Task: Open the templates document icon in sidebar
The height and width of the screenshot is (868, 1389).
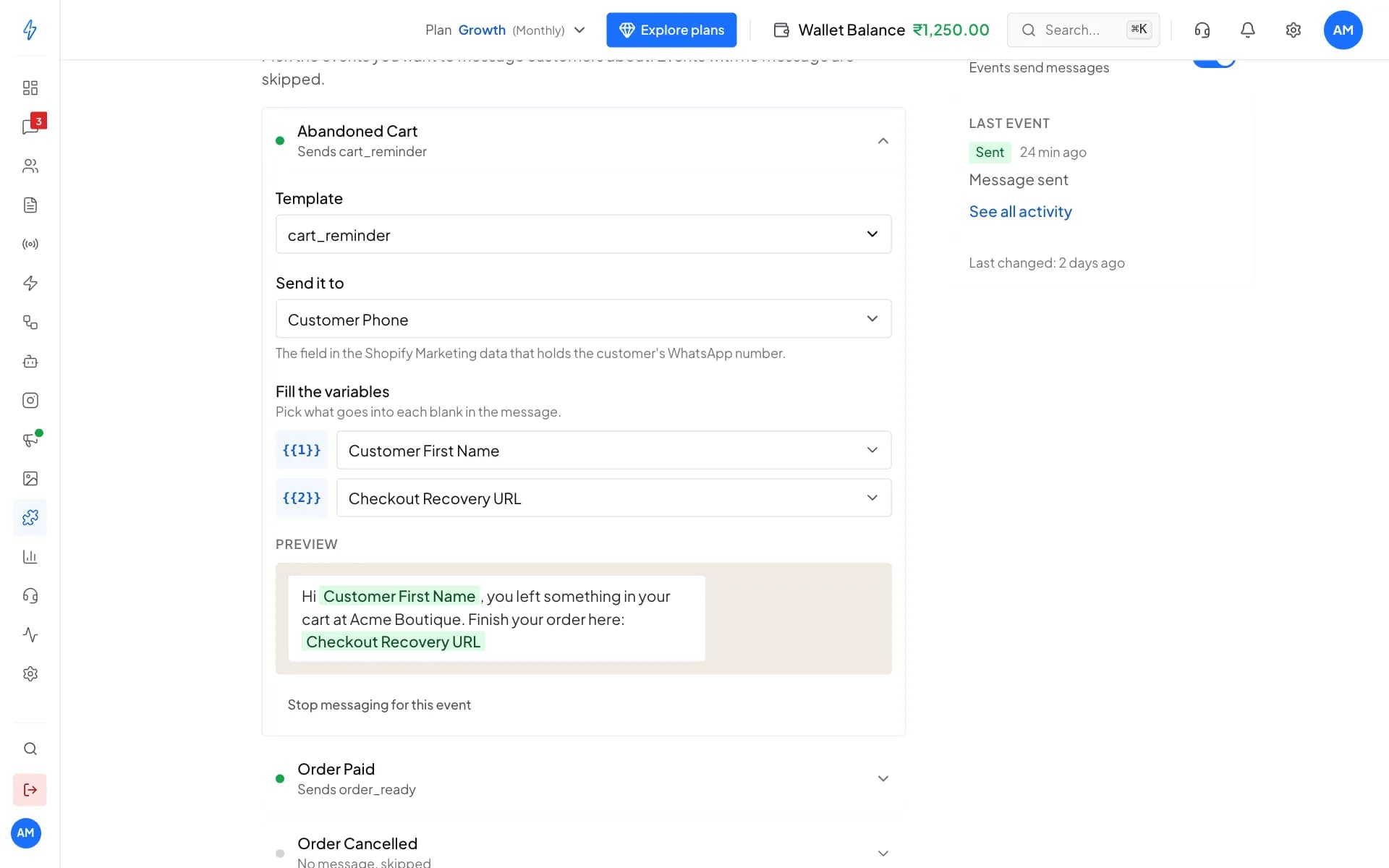Action: pyautogui.click(x=30, y=205)
